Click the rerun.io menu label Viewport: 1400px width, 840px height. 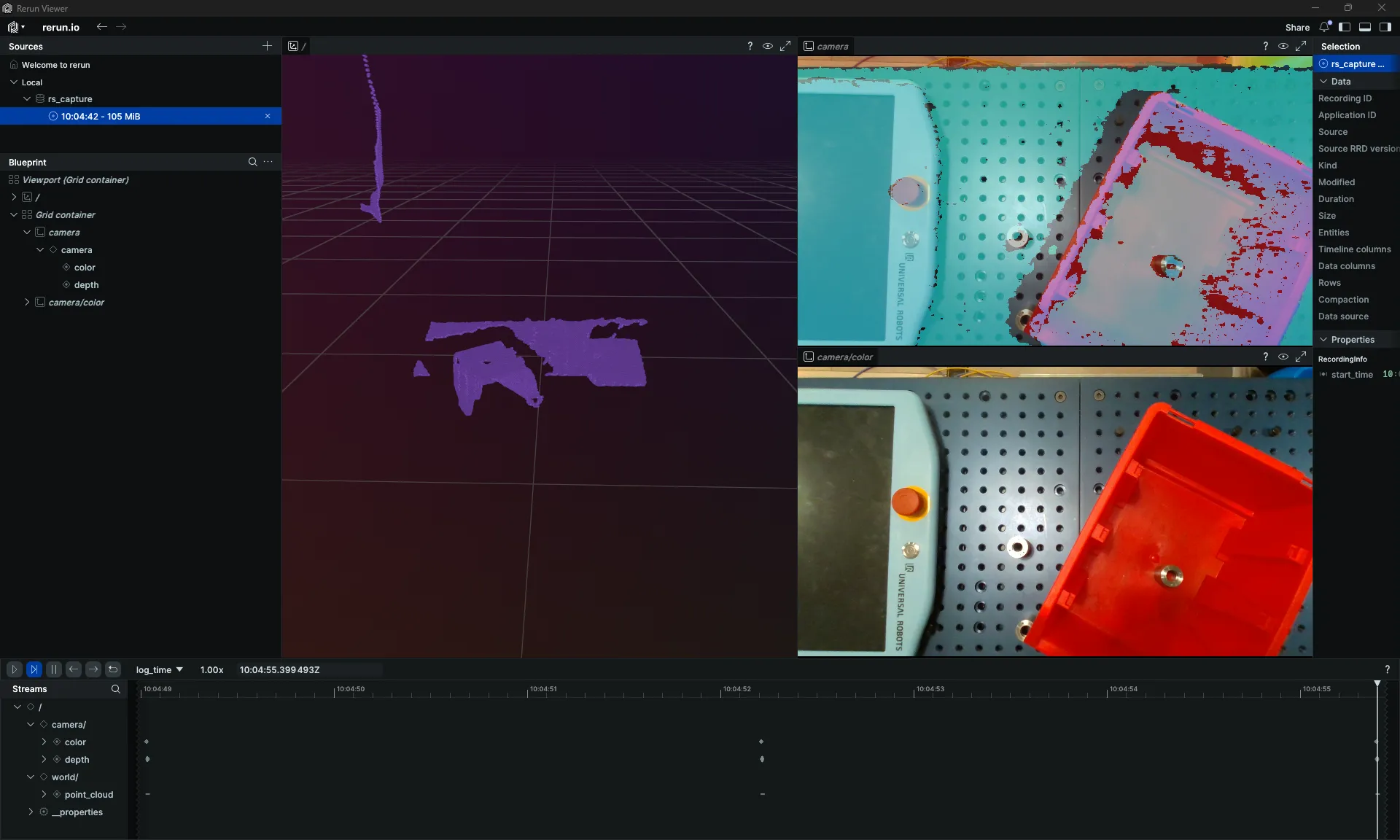tap(61, 27)
